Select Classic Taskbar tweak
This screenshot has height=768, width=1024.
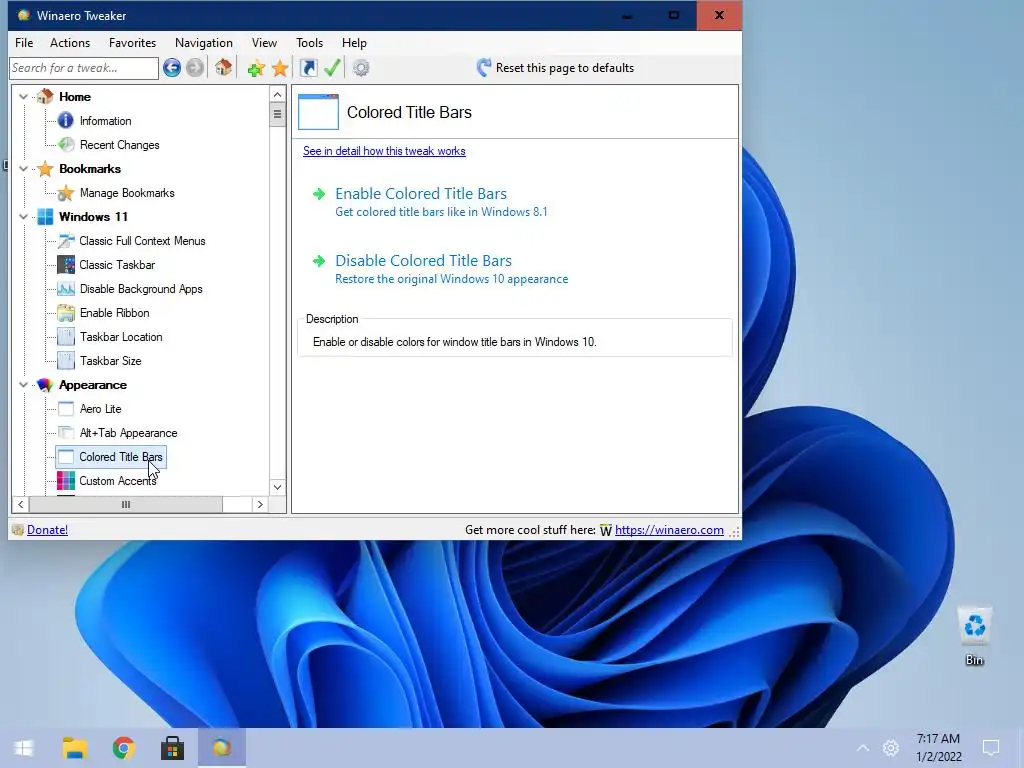[x=117, y=264]
